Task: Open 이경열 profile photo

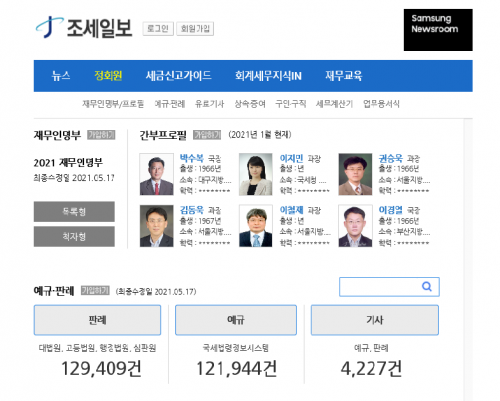Action: [x=355, y=226]
